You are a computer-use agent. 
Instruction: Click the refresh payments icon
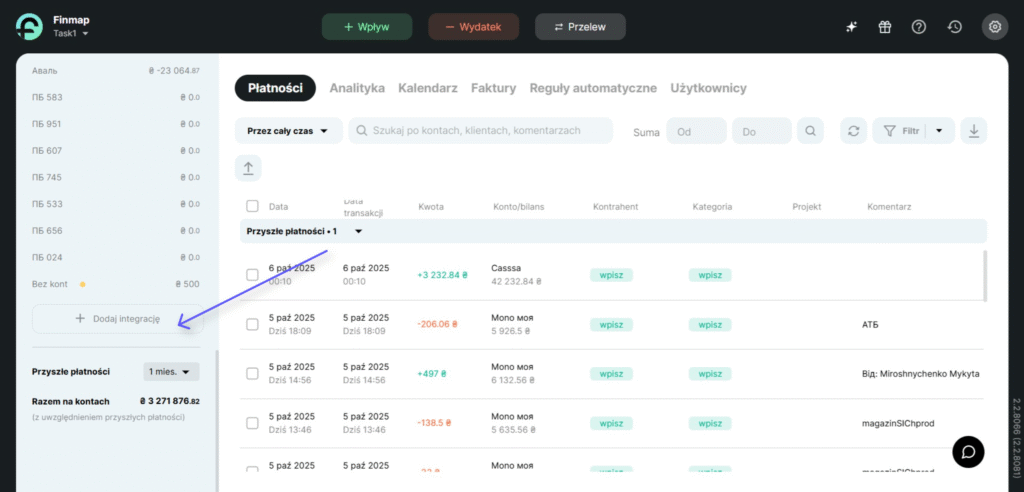point(853,131)
